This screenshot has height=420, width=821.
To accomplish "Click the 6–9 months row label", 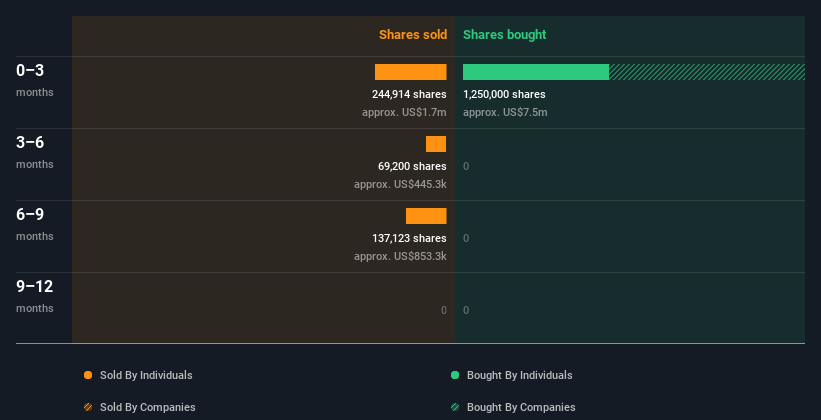I will pos(35,224).
